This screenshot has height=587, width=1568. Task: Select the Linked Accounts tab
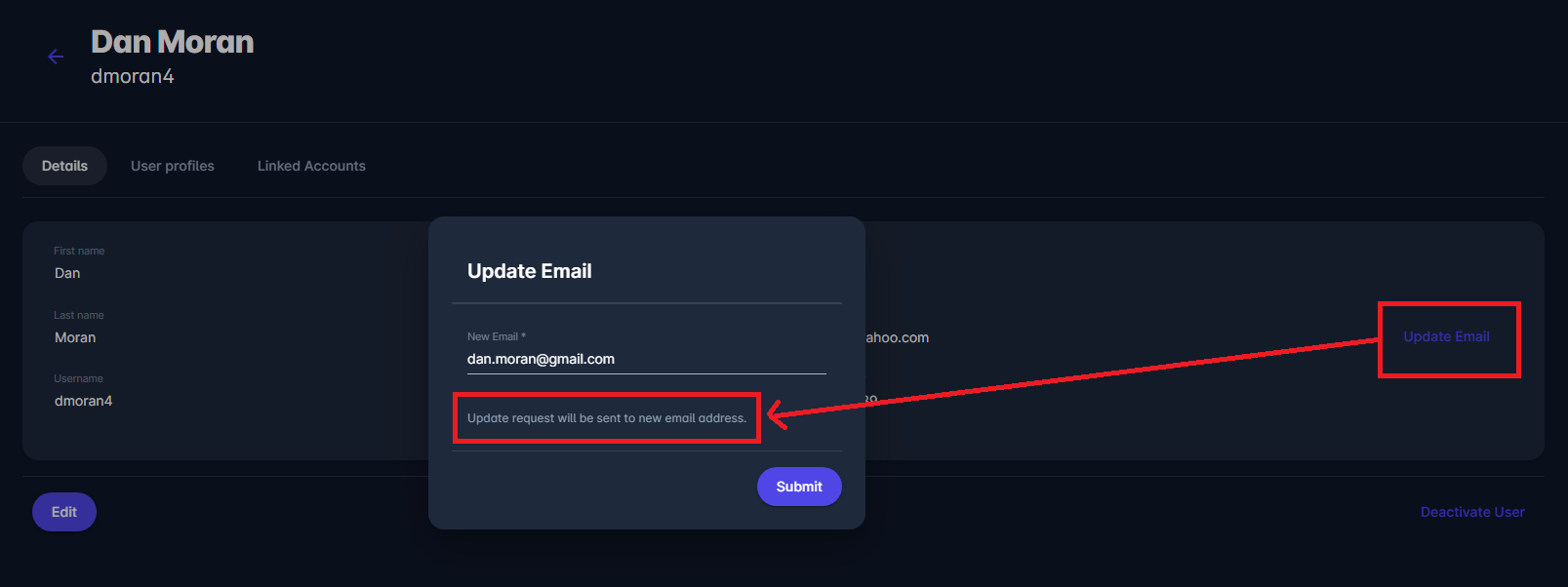(x=311, y=166)
